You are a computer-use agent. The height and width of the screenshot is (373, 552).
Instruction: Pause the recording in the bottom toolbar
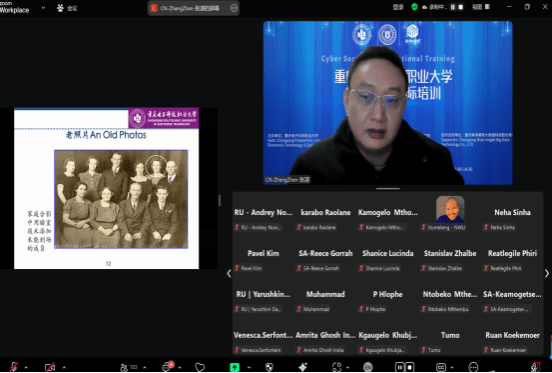(x=400, y=367)
